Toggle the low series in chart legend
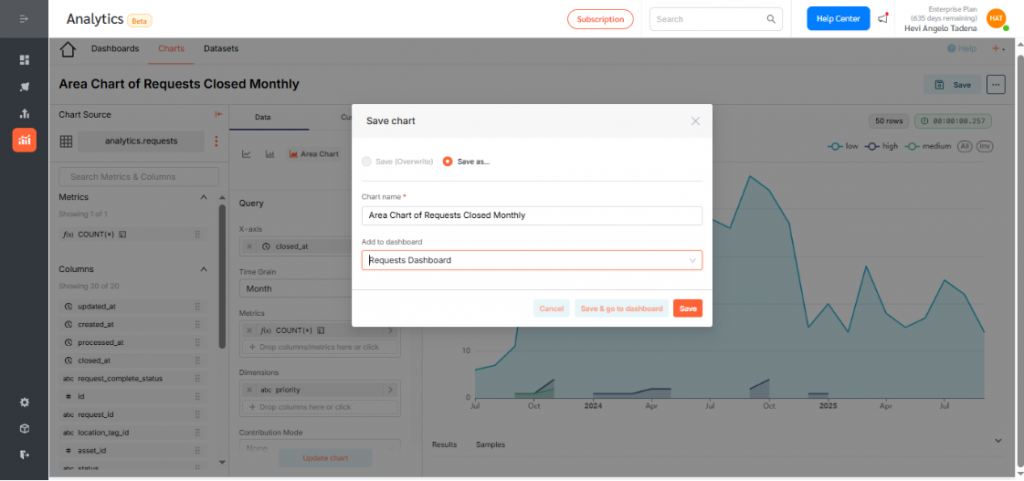 point(844,147)
